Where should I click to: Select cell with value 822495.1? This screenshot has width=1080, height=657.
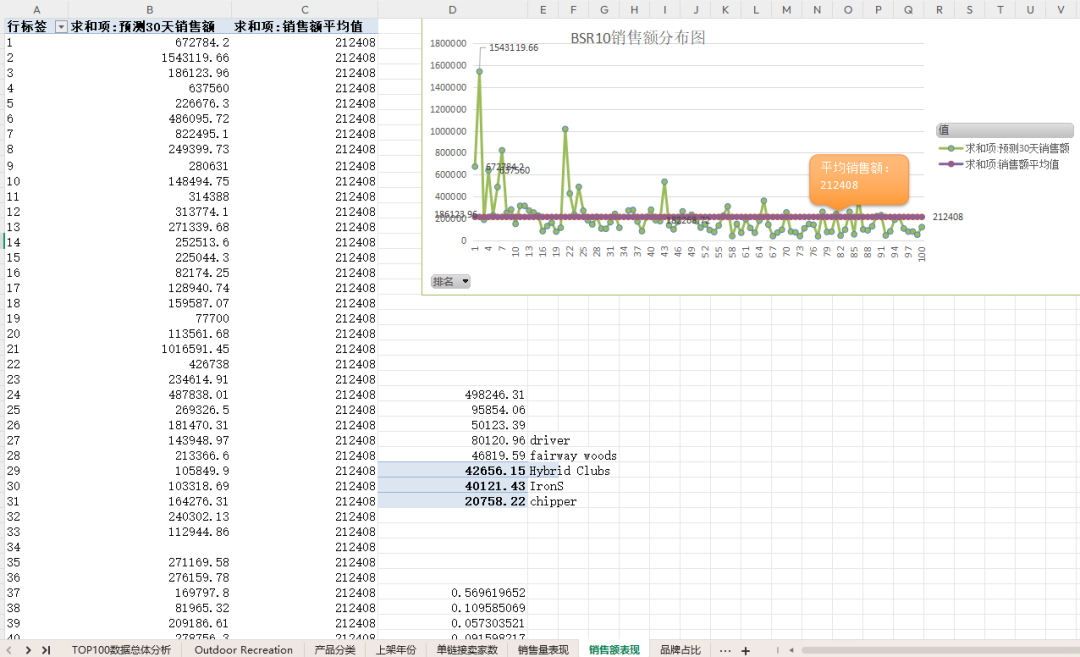150,134
